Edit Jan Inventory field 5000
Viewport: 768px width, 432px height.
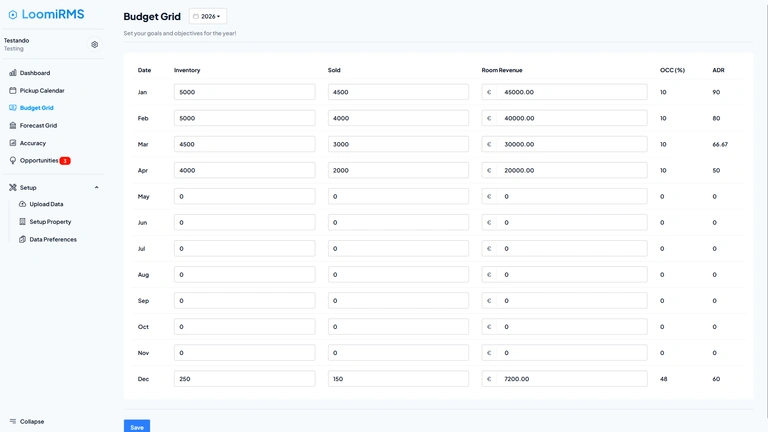pos(244,92)
